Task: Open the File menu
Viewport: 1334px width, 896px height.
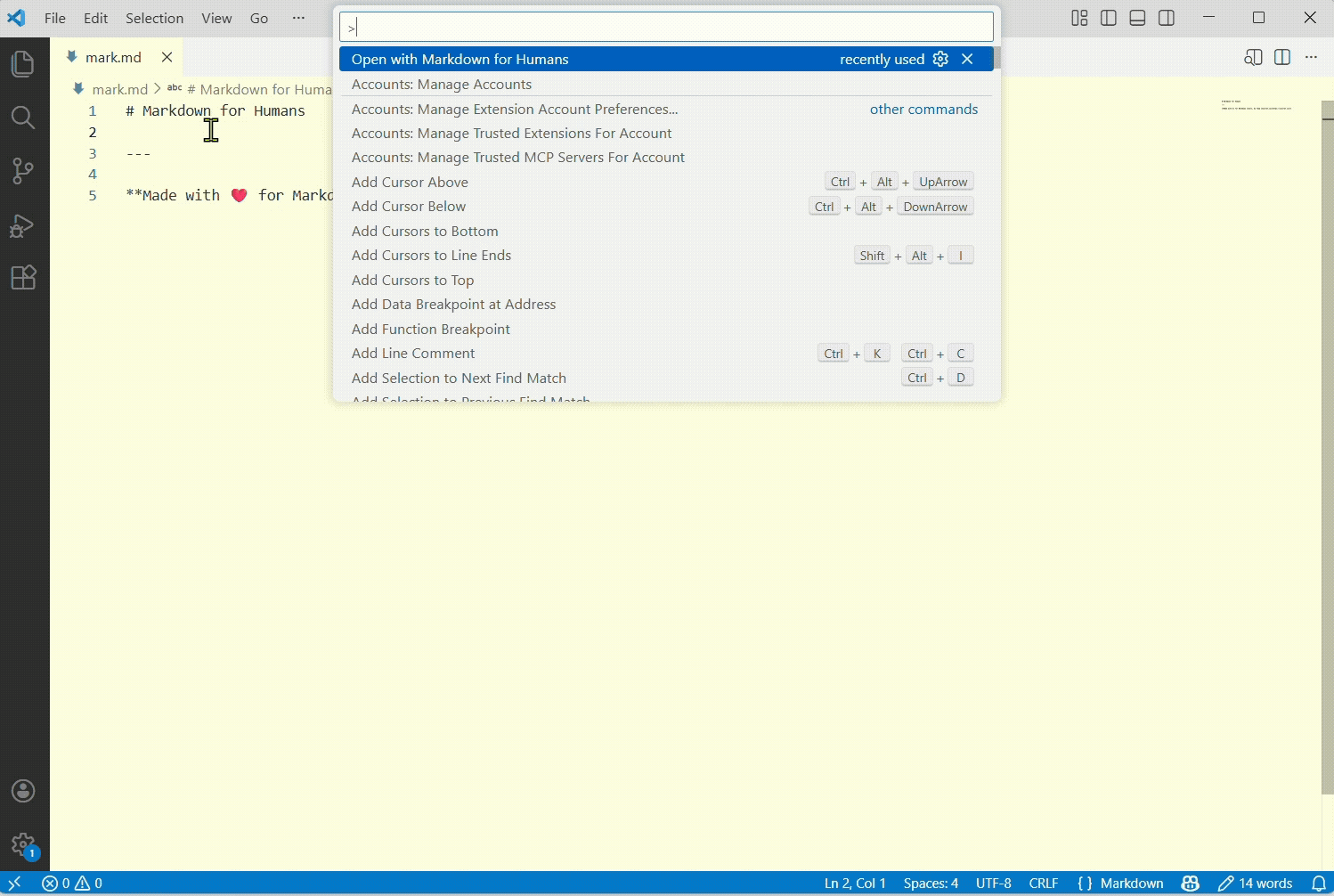Action: pos(54,18)
